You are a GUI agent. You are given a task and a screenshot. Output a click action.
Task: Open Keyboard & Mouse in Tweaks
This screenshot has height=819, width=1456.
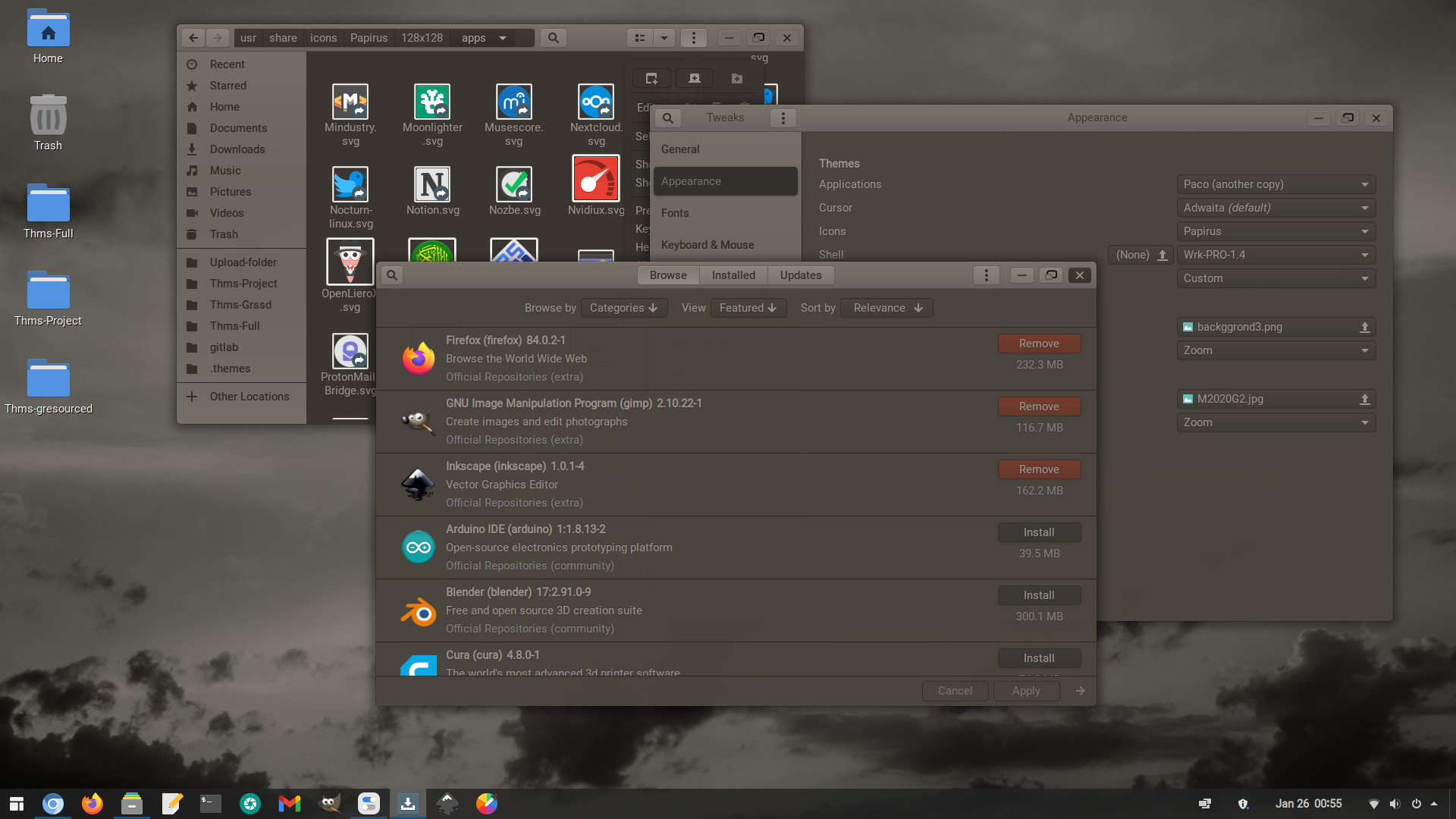pyautogui.click(x=726, y=245)
